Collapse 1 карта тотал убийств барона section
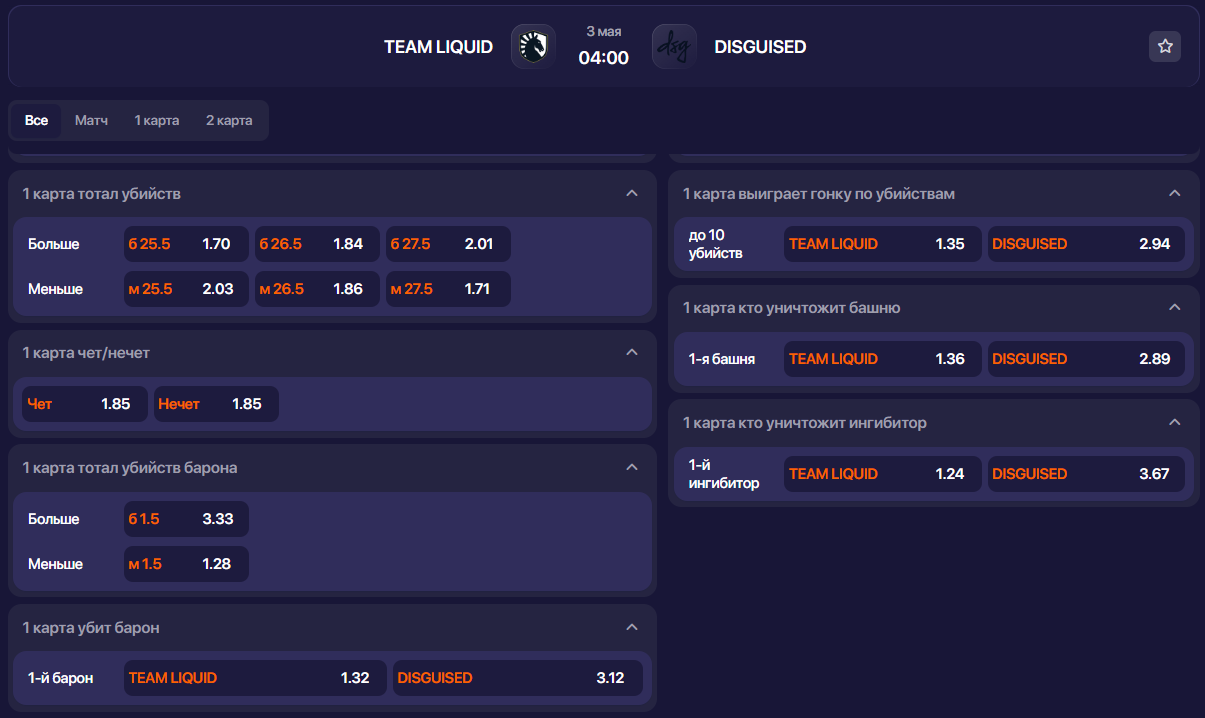This screenshot has height=718, width=1205. click(631, 467)
